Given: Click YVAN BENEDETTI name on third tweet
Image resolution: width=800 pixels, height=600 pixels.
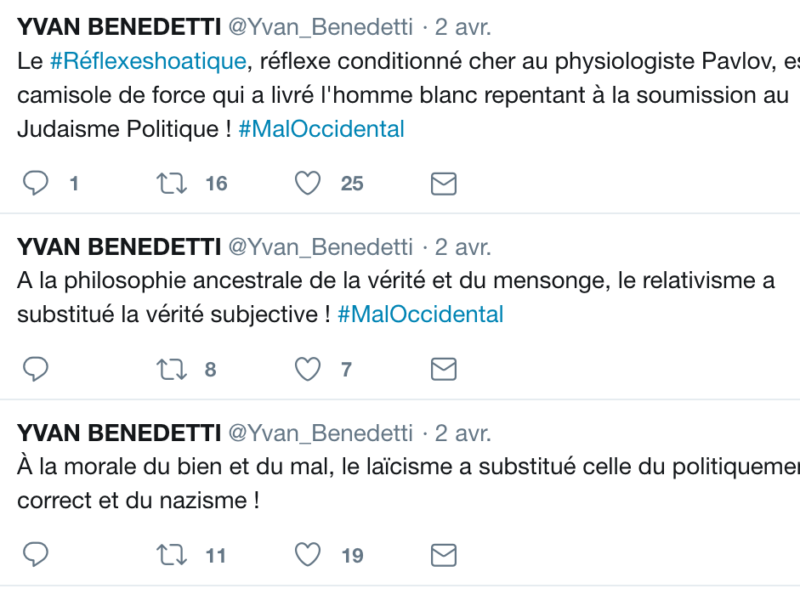Looking at the screenshot, I should coord(119,433).
